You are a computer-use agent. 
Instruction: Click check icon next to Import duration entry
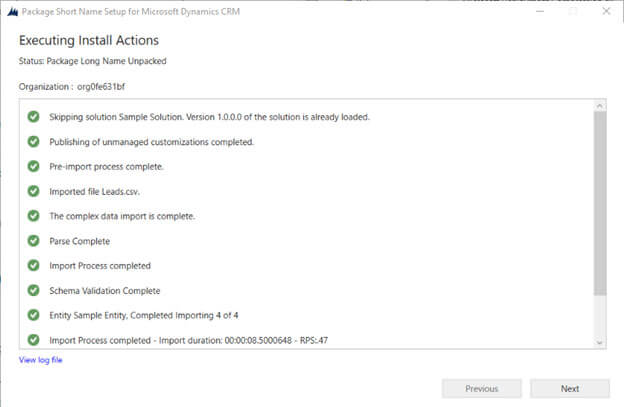tap(33, 340)
